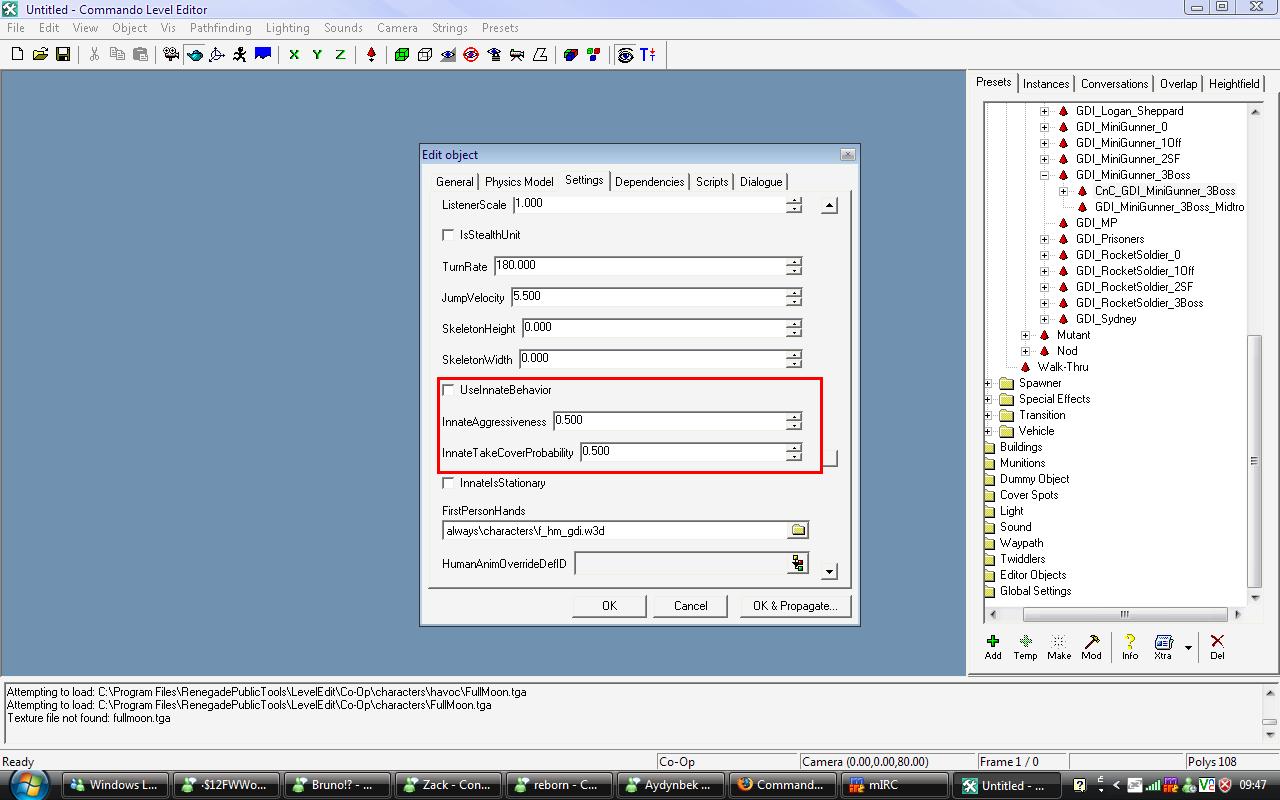Switch to the Physics Model tab

click(519, 182)
